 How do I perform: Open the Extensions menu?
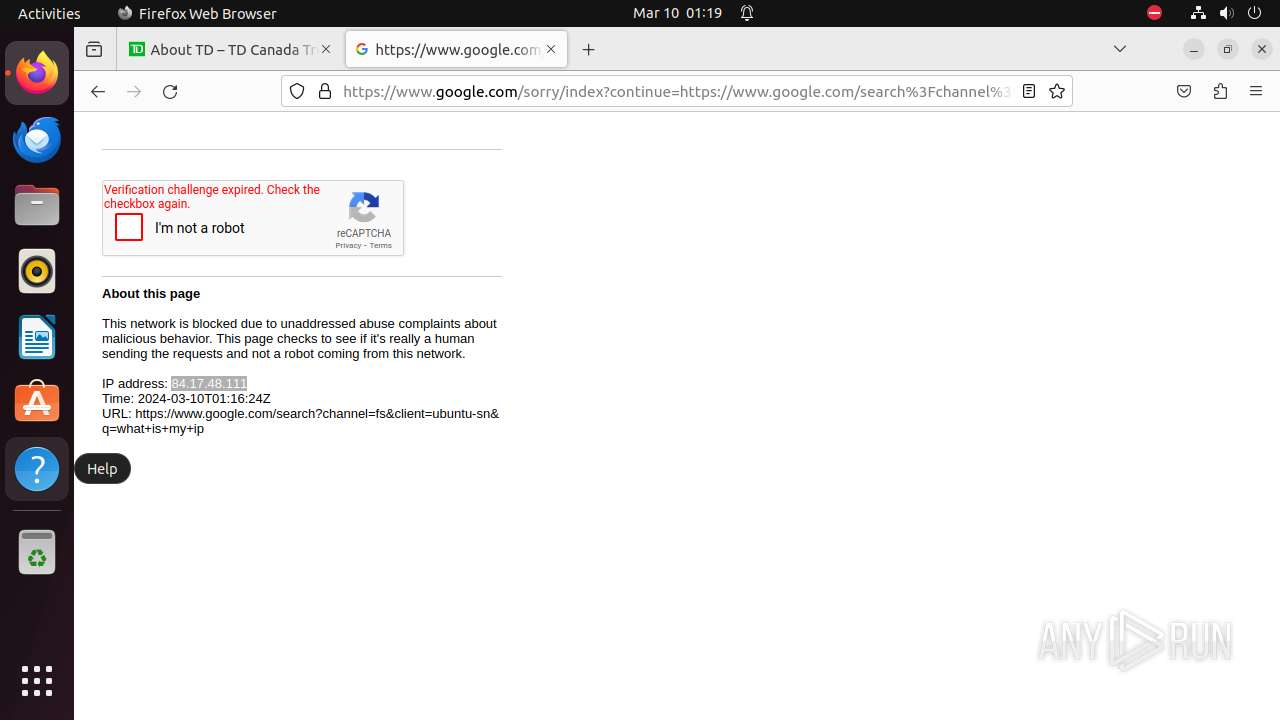tap(1220, 91)
